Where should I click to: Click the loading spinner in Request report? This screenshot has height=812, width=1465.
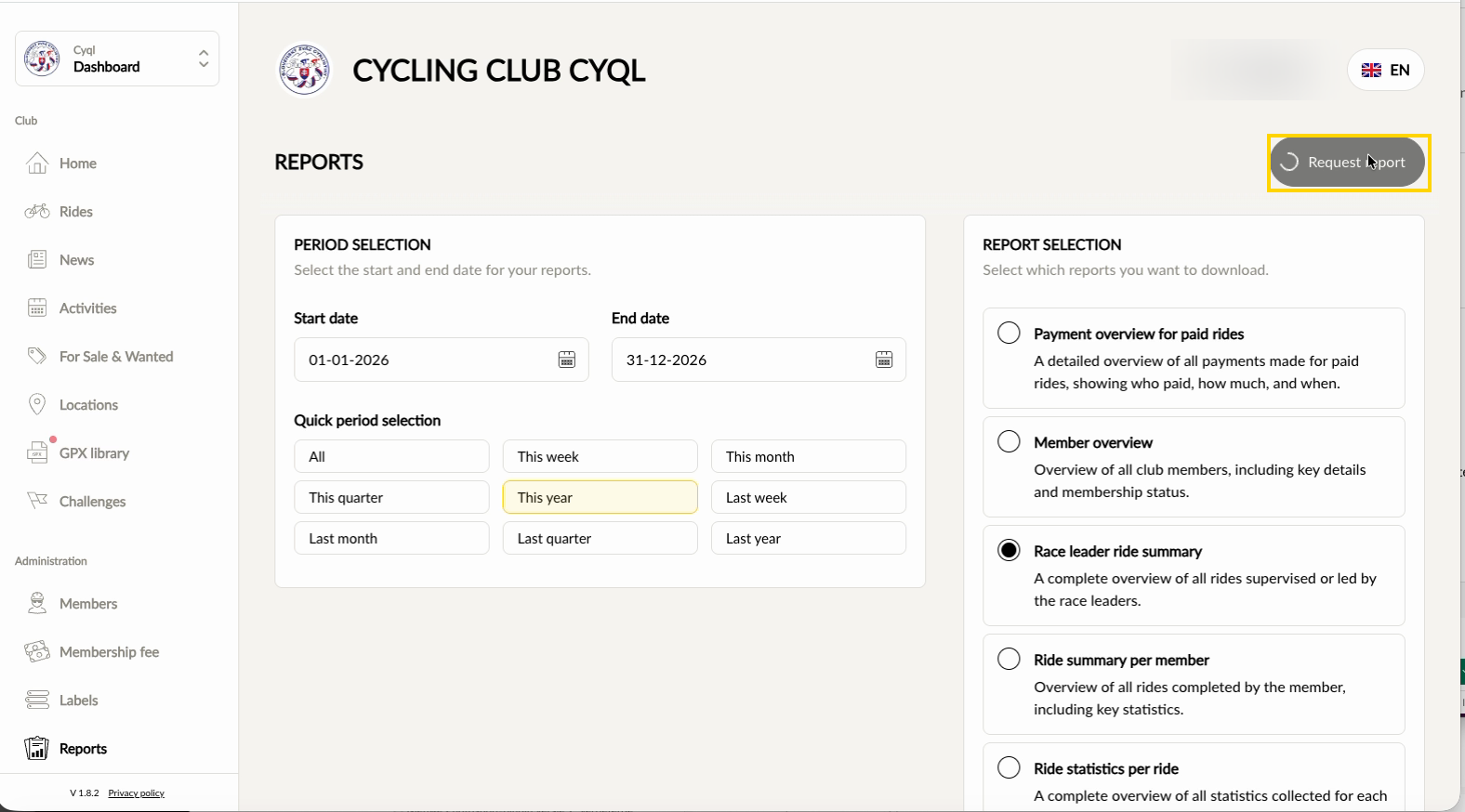pyautogui.click(x=1288, y=163)
